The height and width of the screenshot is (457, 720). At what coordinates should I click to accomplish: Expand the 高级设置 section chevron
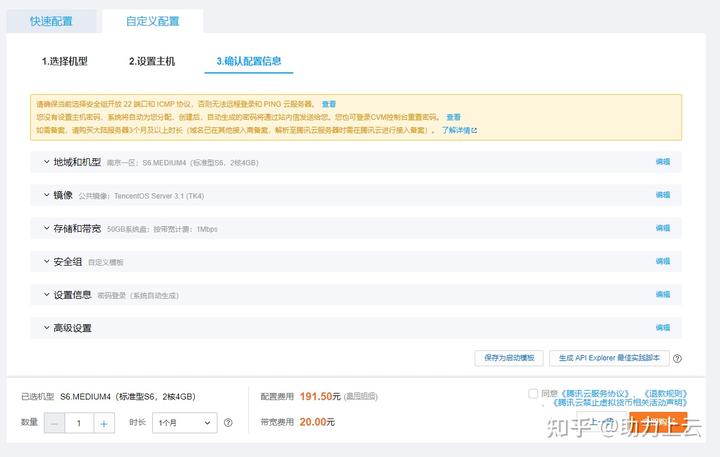46,327
